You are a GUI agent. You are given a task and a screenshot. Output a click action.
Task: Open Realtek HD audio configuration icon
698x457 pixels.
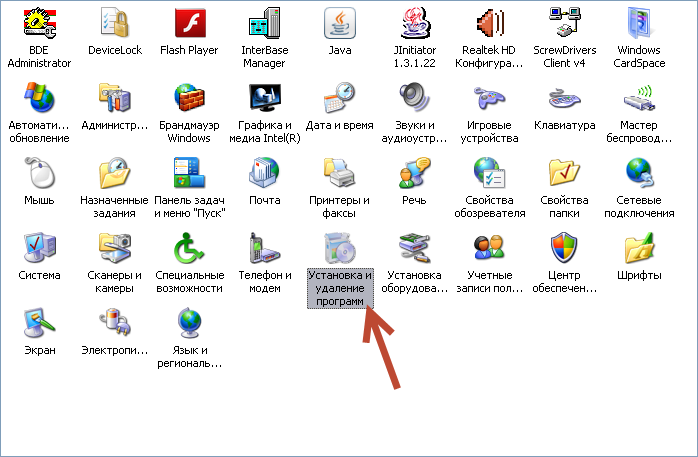(x=490, y=24)
